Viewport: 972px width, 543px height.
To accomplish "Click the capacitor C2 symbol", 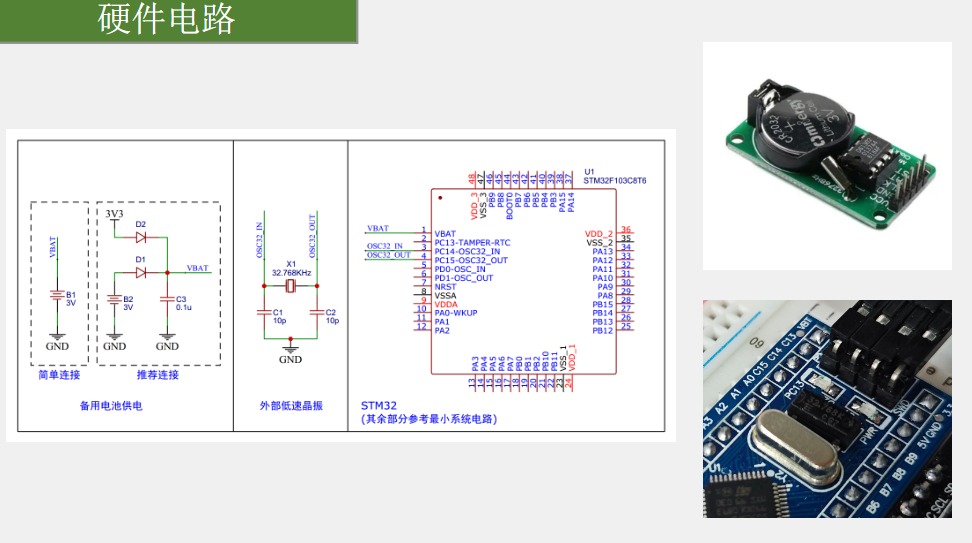I will [x=317, y=312].
